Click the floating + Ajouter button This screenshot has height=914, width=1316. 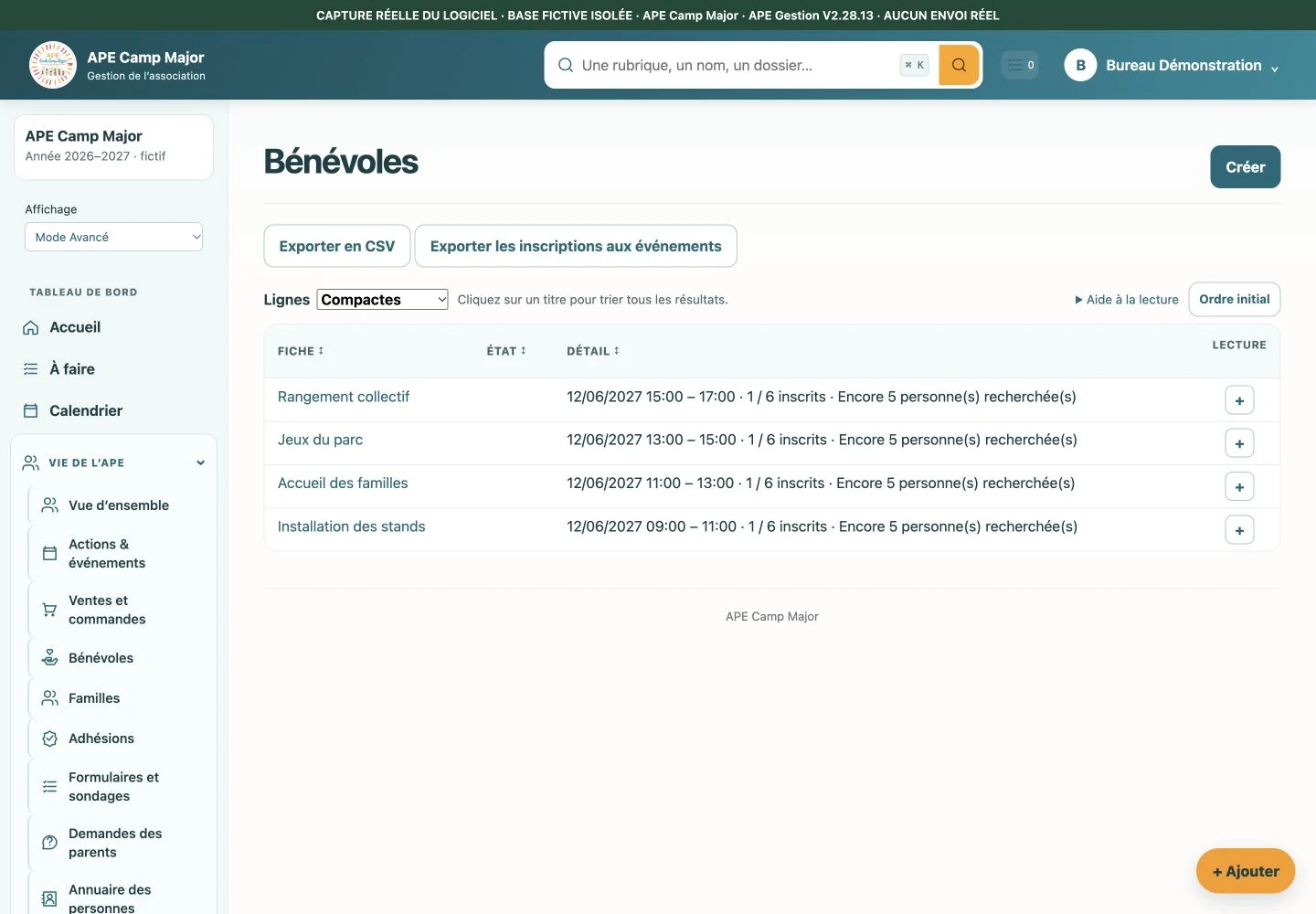[x=1245, y=871]
